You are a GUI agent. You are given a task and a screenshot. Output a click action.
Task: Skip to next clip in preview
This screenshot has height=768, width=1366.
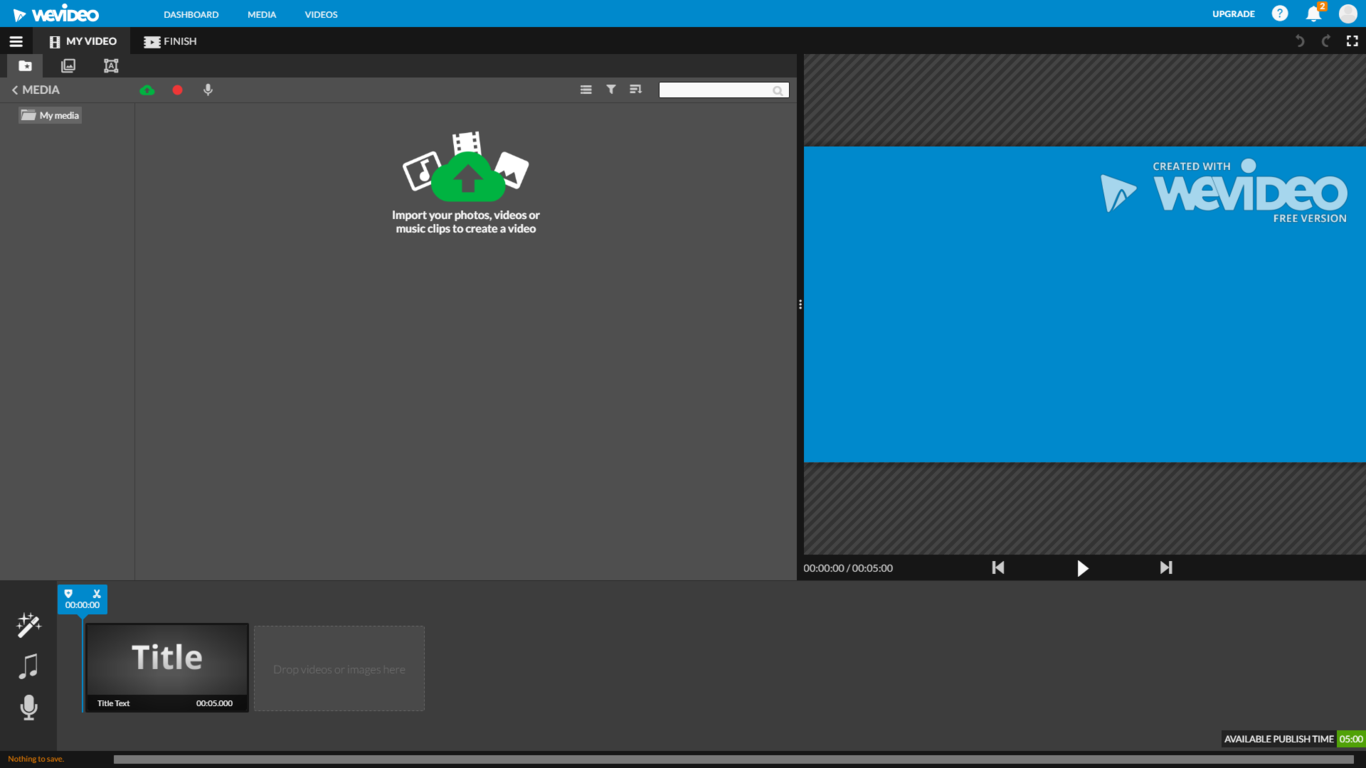(x=1166, y=568)
